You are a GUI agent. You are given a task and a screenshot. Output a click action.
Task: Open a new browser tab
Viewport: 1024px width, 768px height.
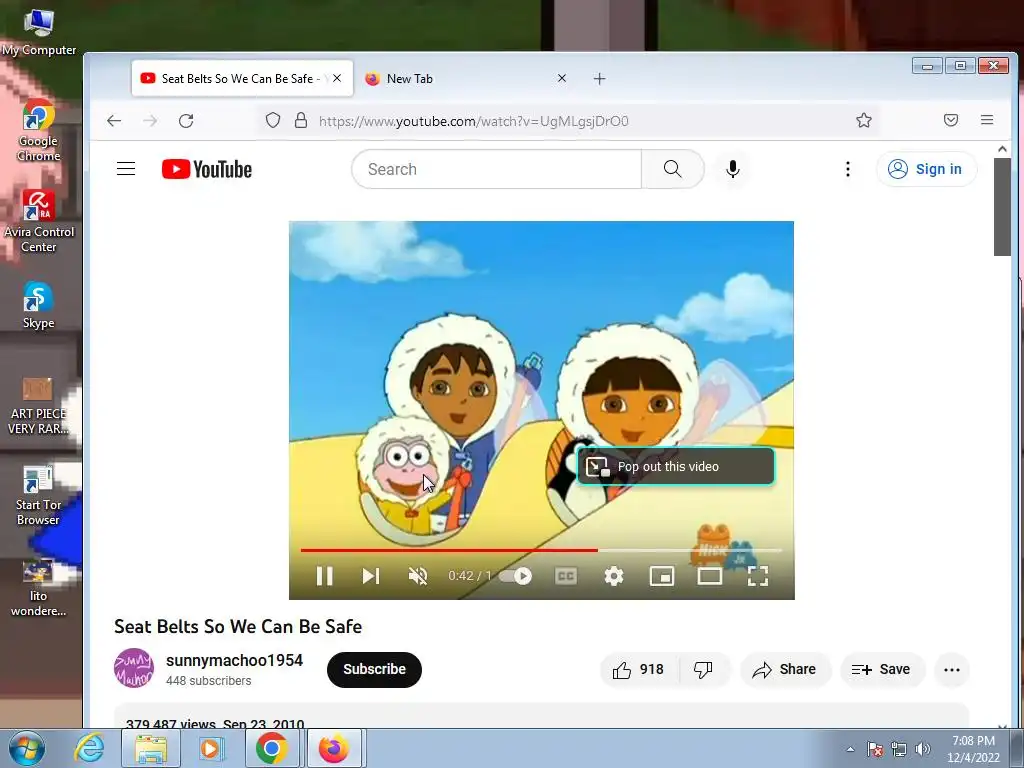pos(600,79)
